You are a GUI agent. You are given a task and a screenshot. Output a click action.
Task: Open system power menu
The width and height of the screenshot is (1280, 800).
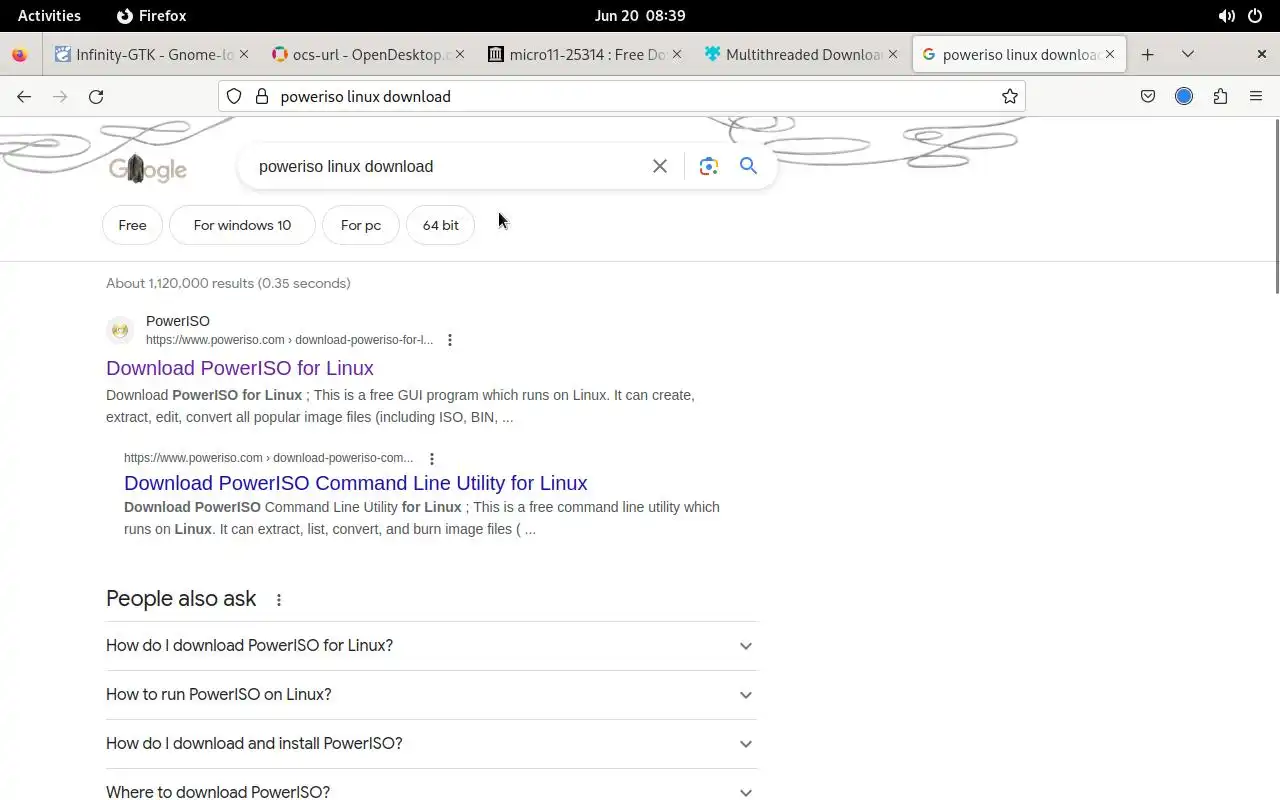[1256, 16]
